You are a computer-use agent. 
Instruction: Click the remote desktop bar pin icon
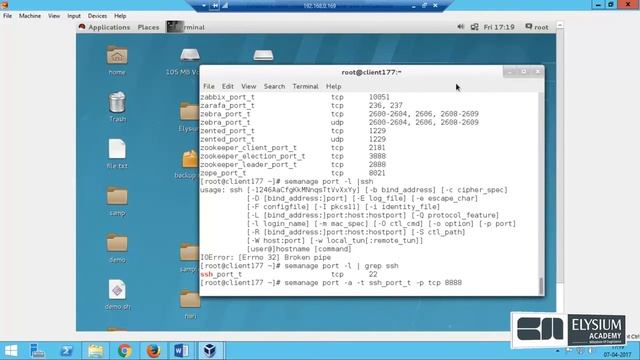215,6
